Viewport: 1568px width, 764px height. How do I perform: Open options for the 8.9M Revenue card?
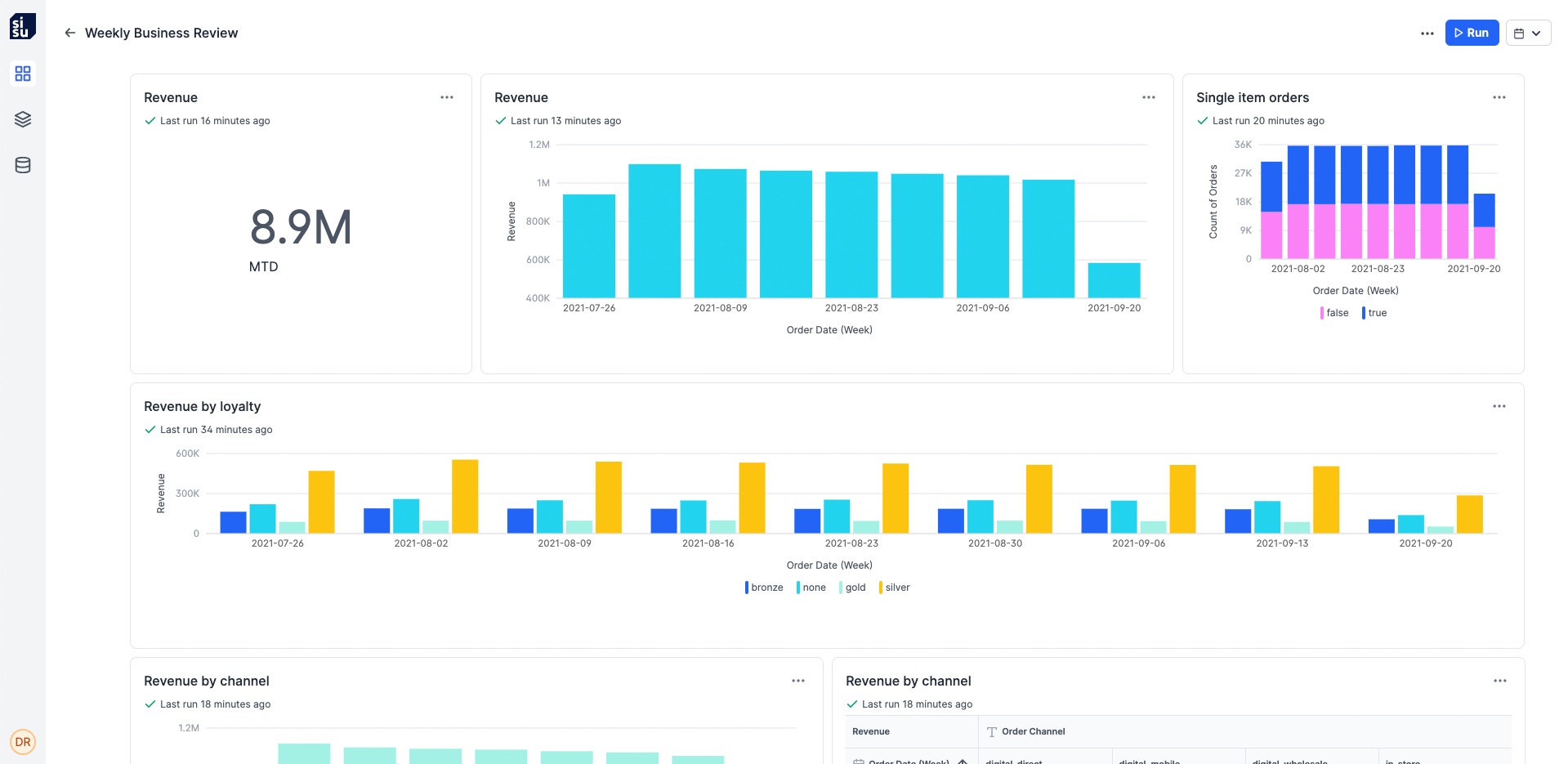click(447, 97)
